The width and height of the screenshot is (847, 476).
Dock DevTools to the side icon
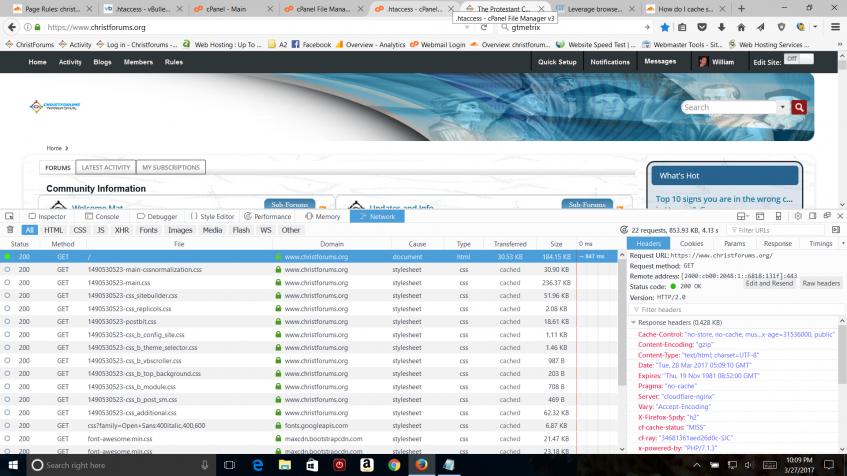tap(812, 216)
